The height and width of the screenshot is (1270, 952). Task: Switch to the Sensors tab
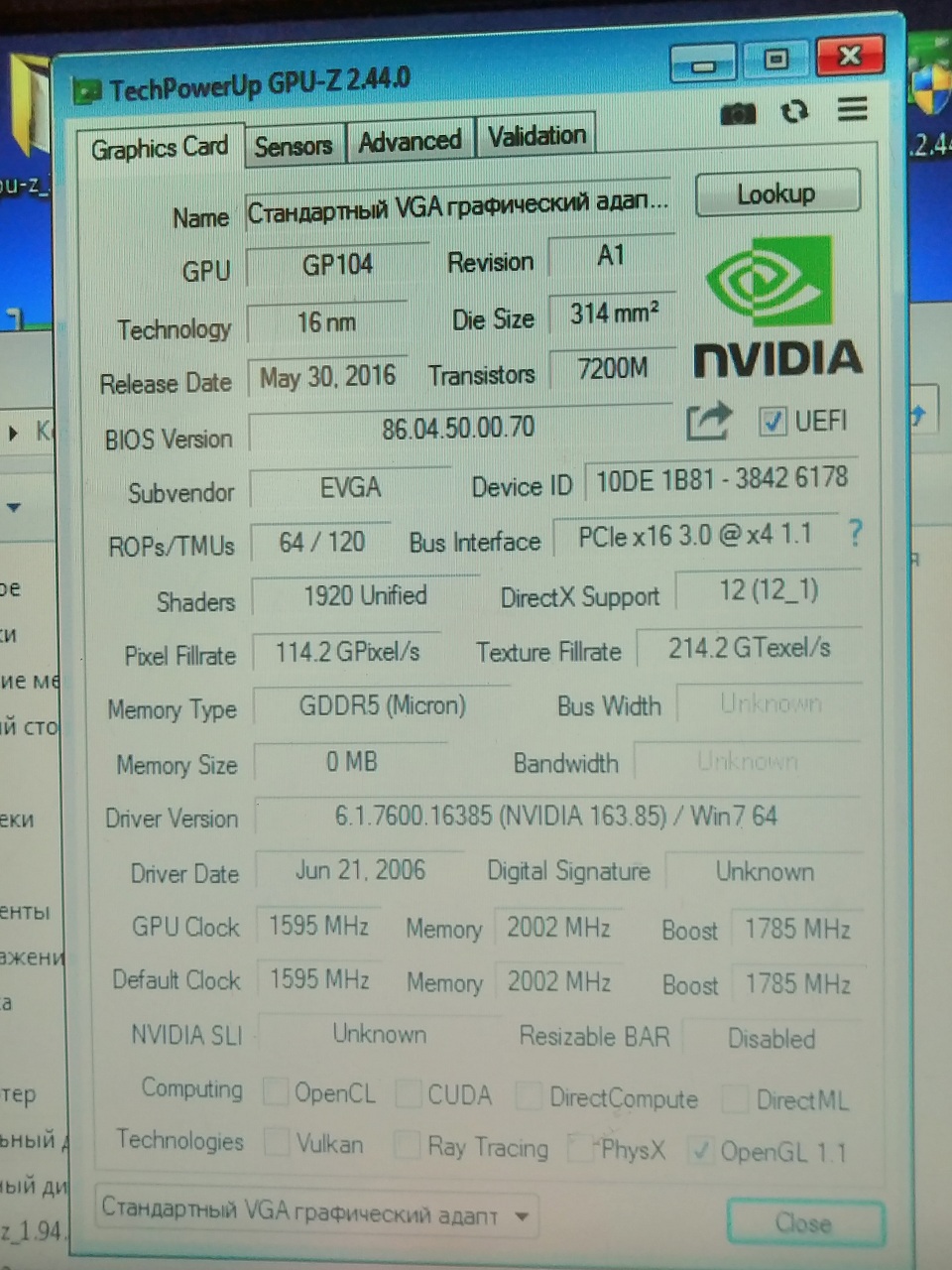pos(294,146)
